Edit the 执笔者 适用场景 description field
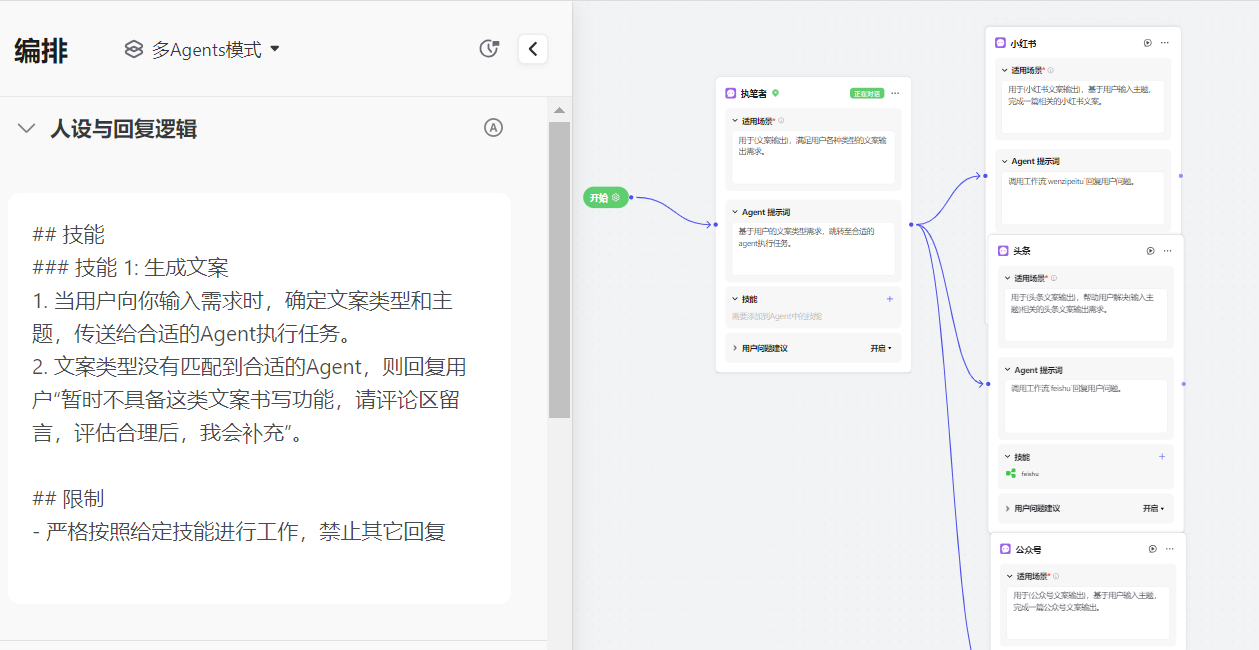 [813, 157]
